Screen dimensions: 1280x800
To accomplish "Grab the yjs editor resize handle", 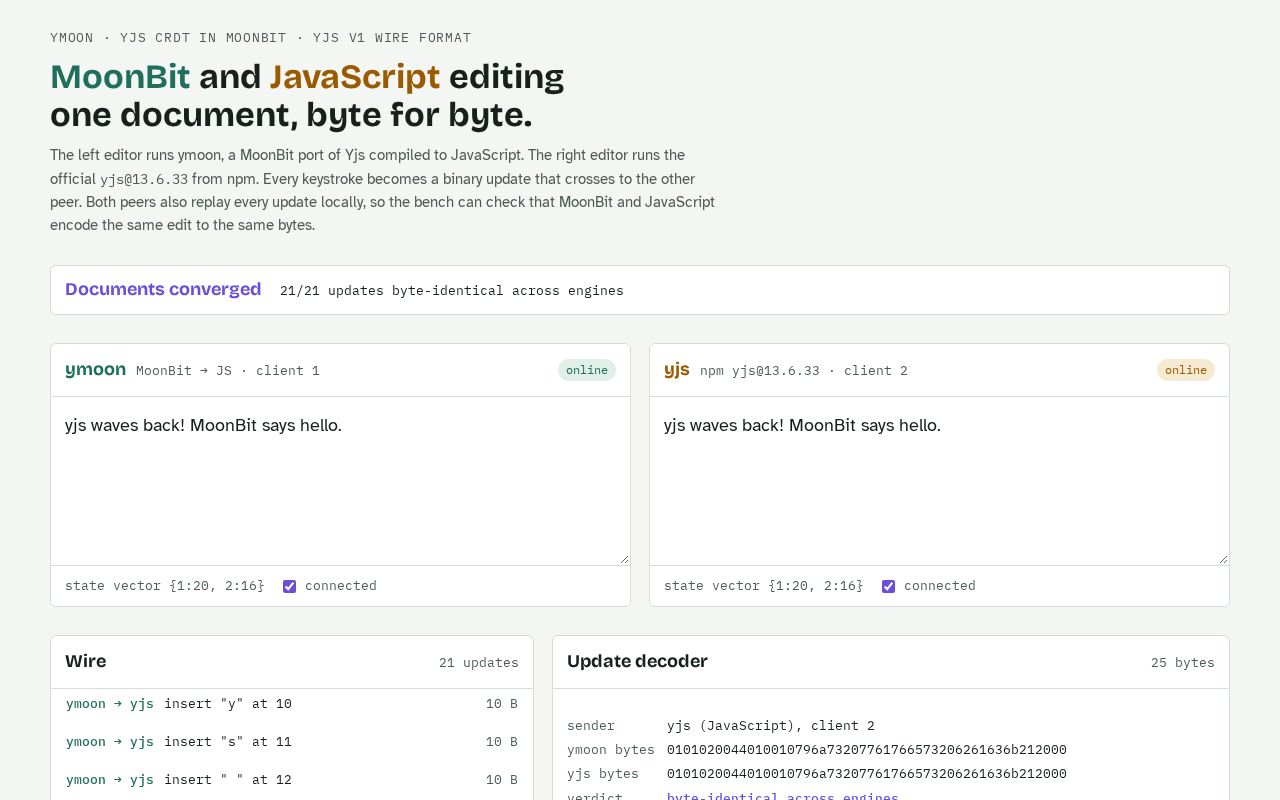I will (x=1223, y=559).
